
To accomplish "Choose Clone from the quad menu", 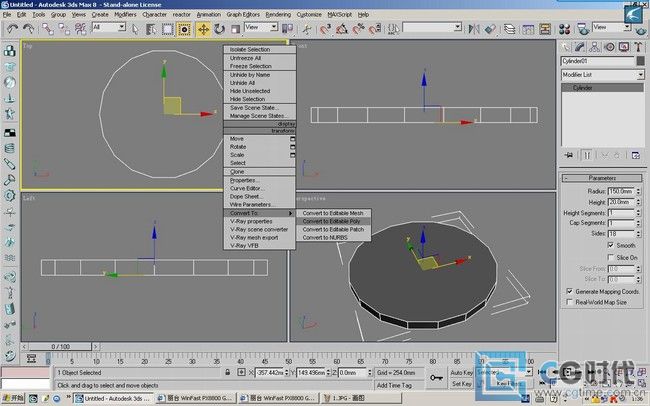I will pyautogui.click(x=260, y=172).
